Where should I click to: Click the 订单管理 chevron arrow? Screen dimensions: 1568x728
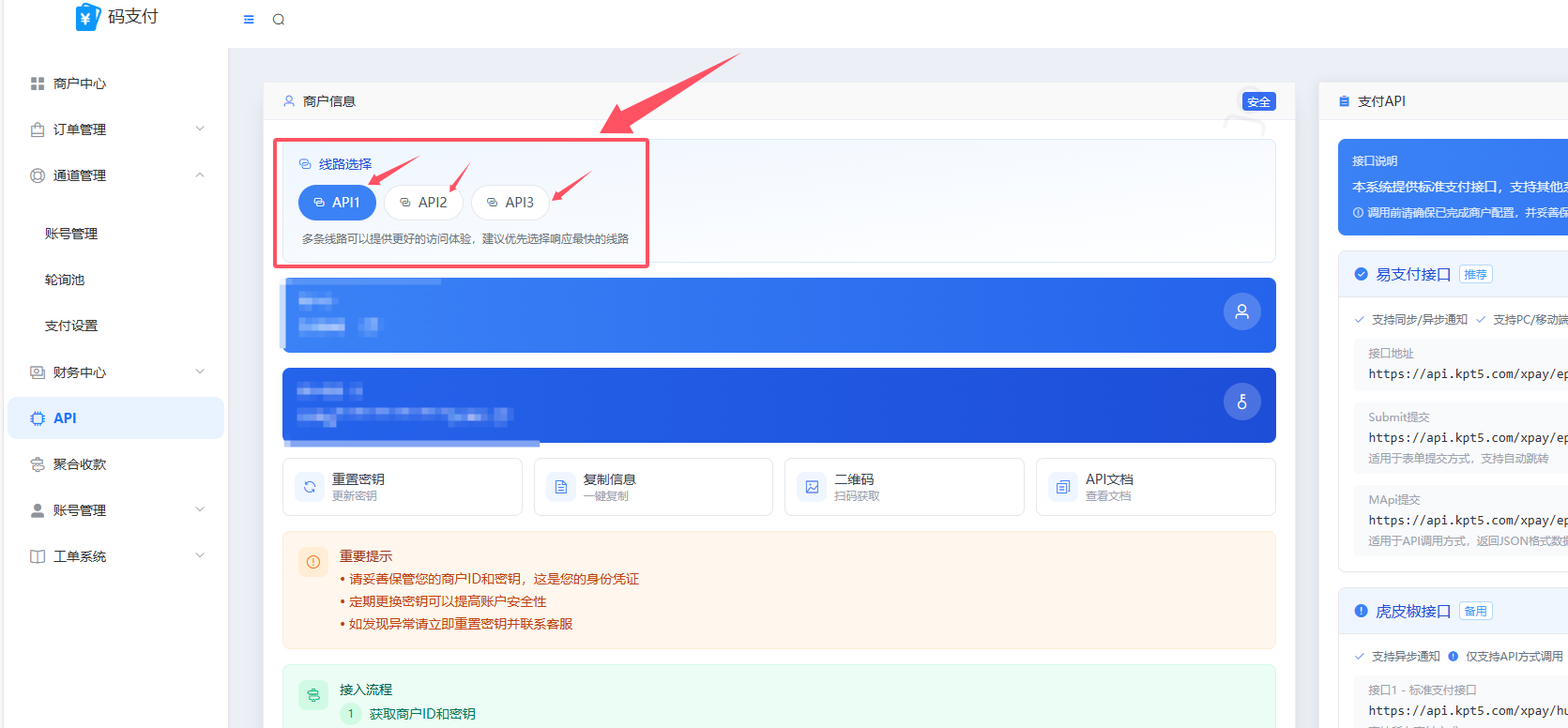coord(200,129)
